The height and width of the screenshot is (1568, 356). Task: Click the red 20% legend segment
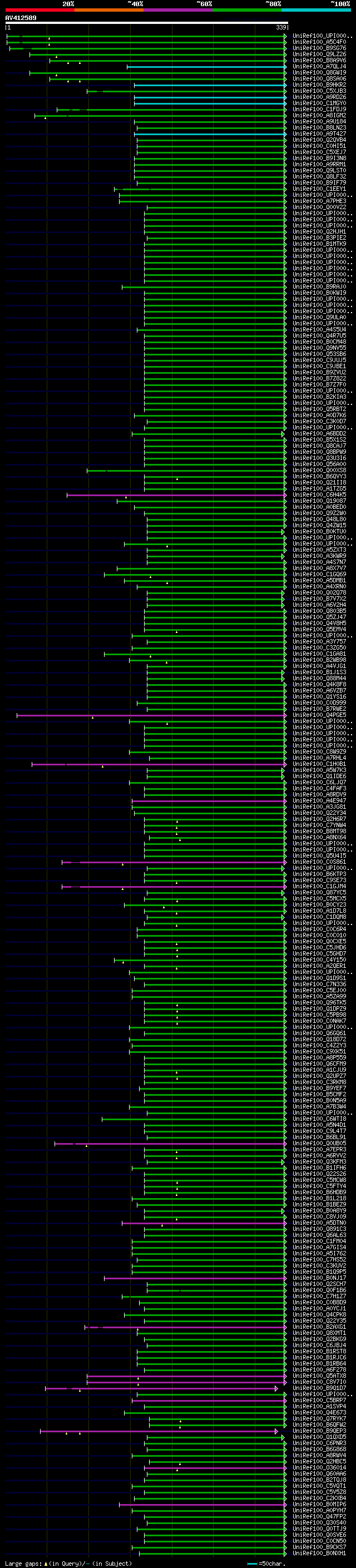pyautogui.click(x=39, y=11)
